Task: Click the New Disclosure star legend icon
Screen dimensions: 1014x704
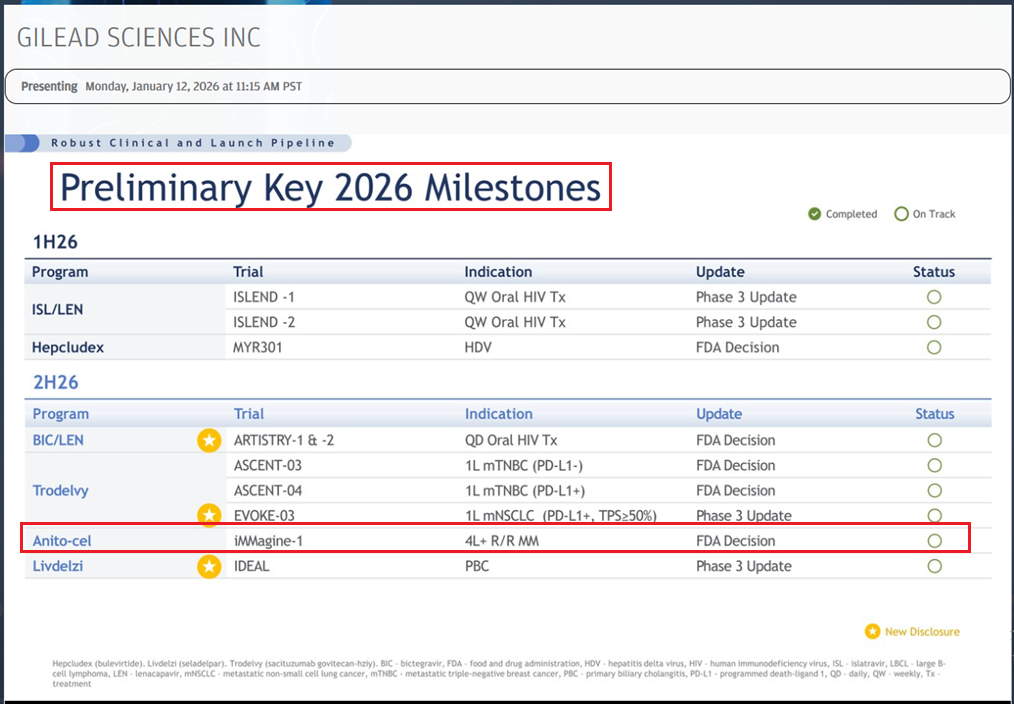Action: 872,632
